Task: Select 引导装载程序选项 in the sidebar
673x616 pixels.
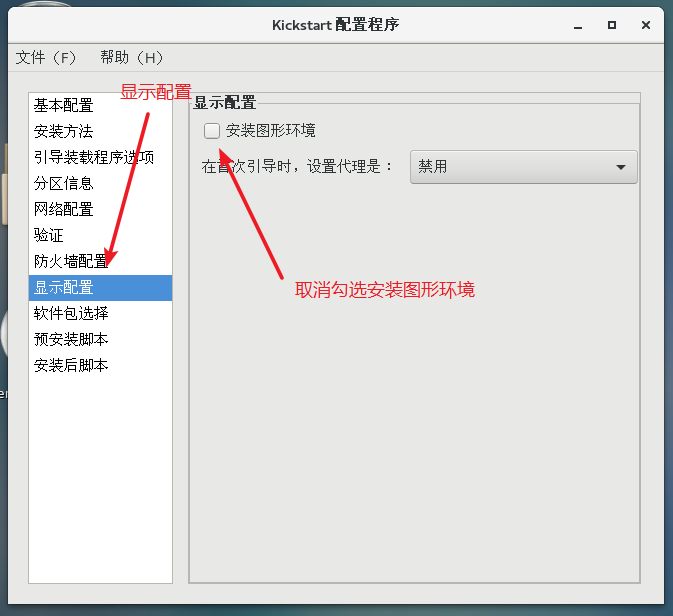Action: (100, 157)
